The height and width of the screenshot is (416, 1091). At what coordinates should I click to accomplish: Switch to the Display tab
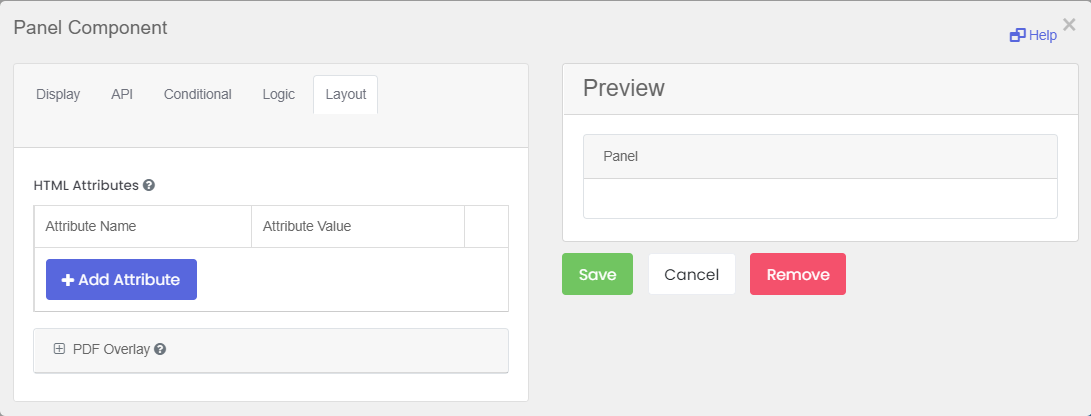(x=58, y=95)
